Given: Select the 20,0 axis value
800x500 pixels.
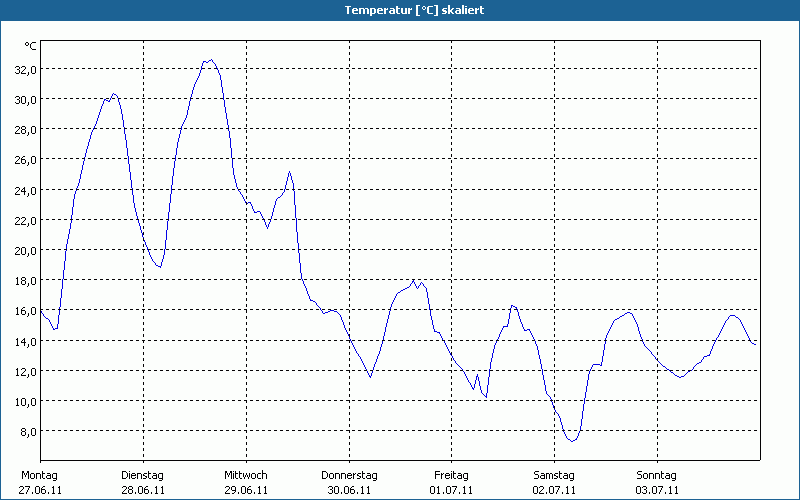Looking at the screenshot, I should click(x=26, y=251).
